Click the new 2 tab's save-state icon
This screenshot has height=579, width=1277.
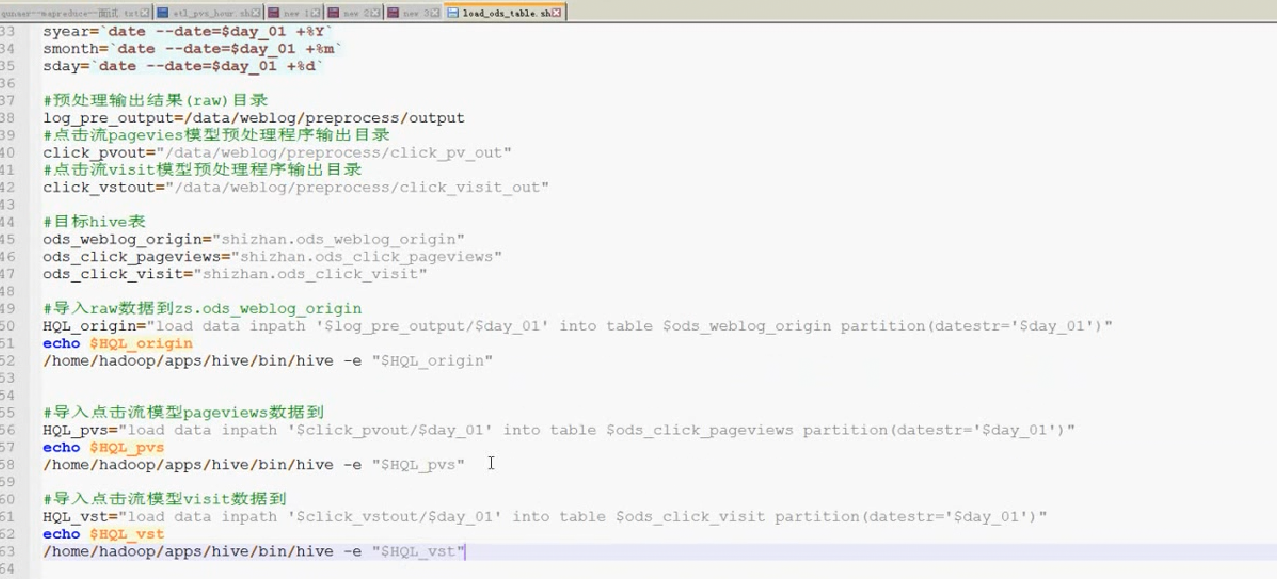[333, 13]
